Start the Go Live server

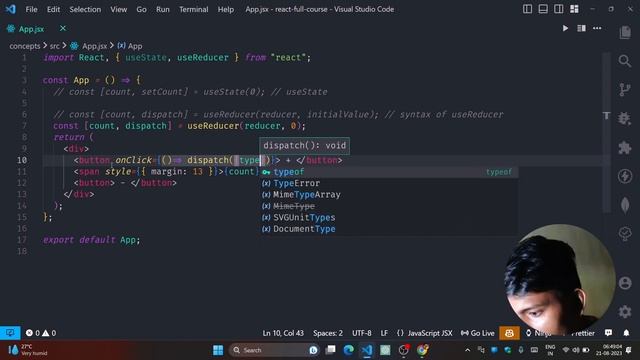click(x=478, y=333)
